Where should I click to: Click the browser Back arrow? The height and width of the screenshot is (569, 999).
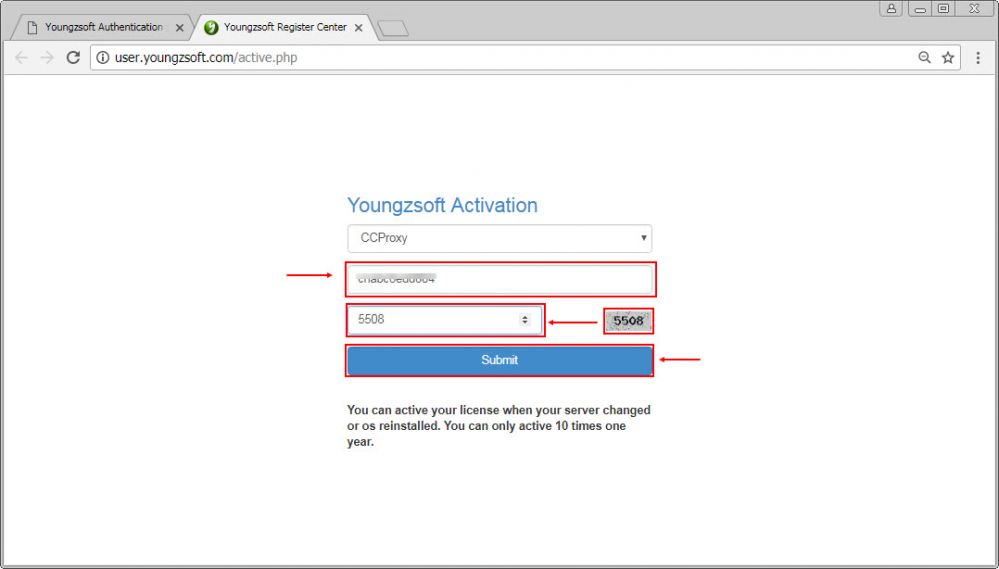(x=21, y=57)
